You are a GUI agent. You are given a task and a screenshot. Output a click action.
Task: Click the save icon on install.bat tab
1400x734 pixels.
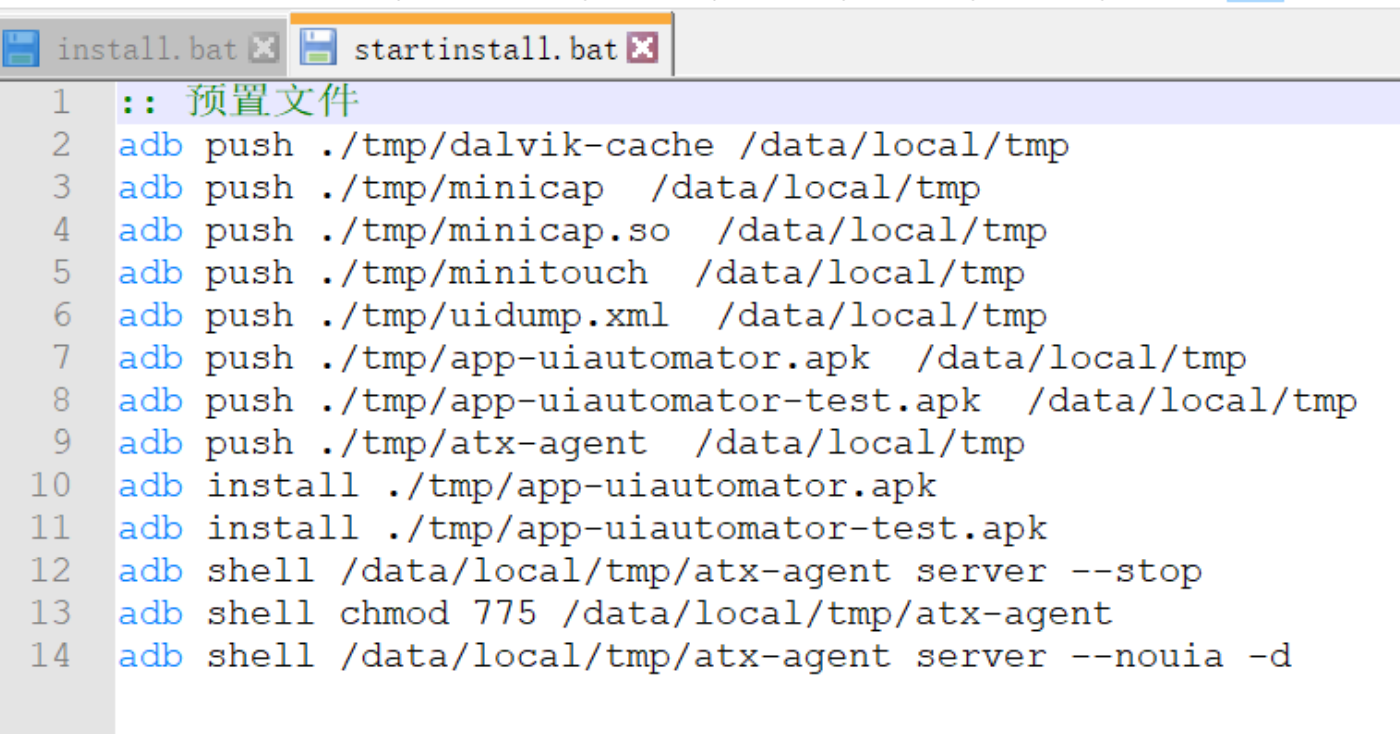21,47
